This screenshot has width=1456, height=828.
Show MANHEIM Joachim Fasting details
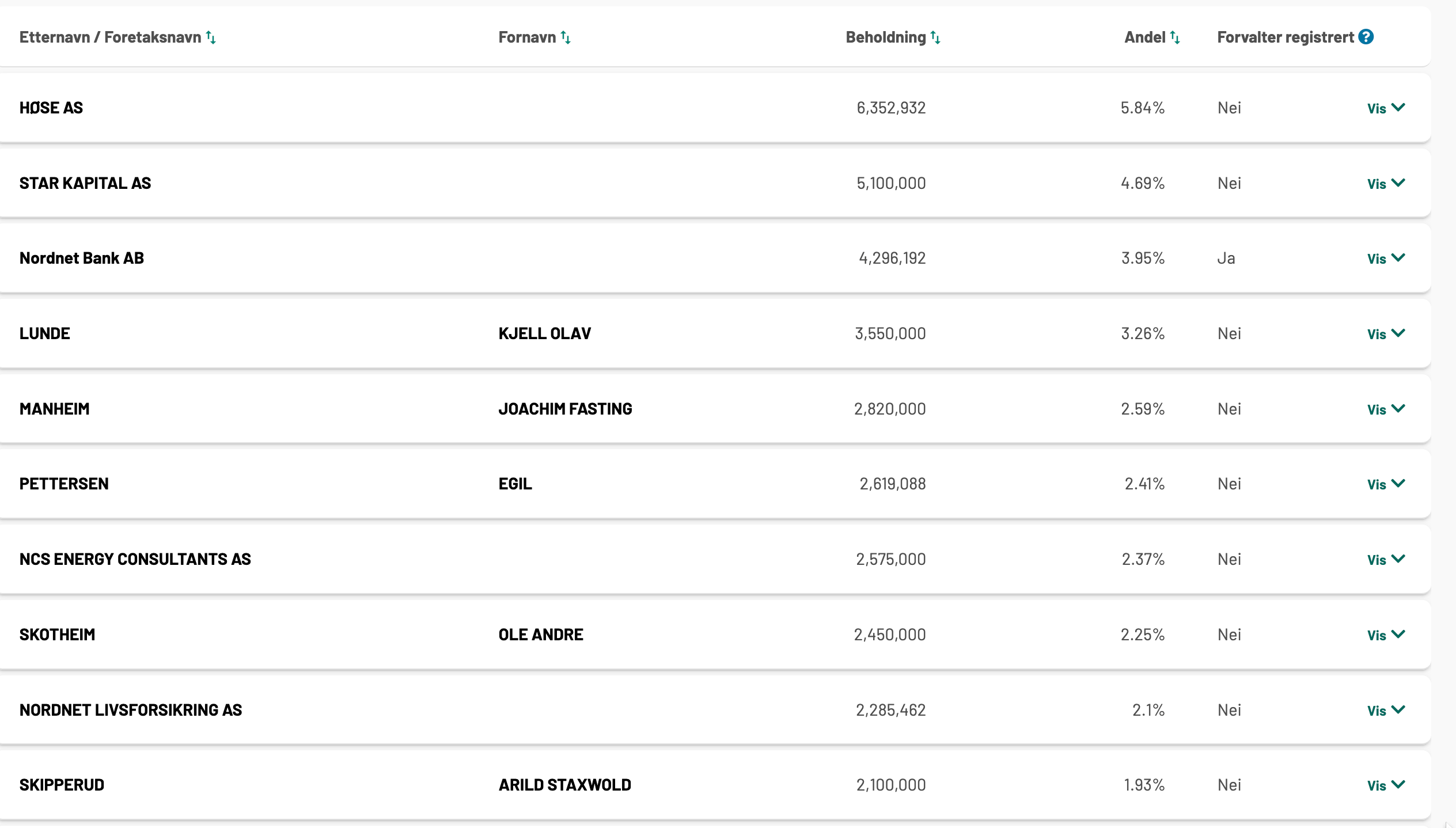(1386, 409)
